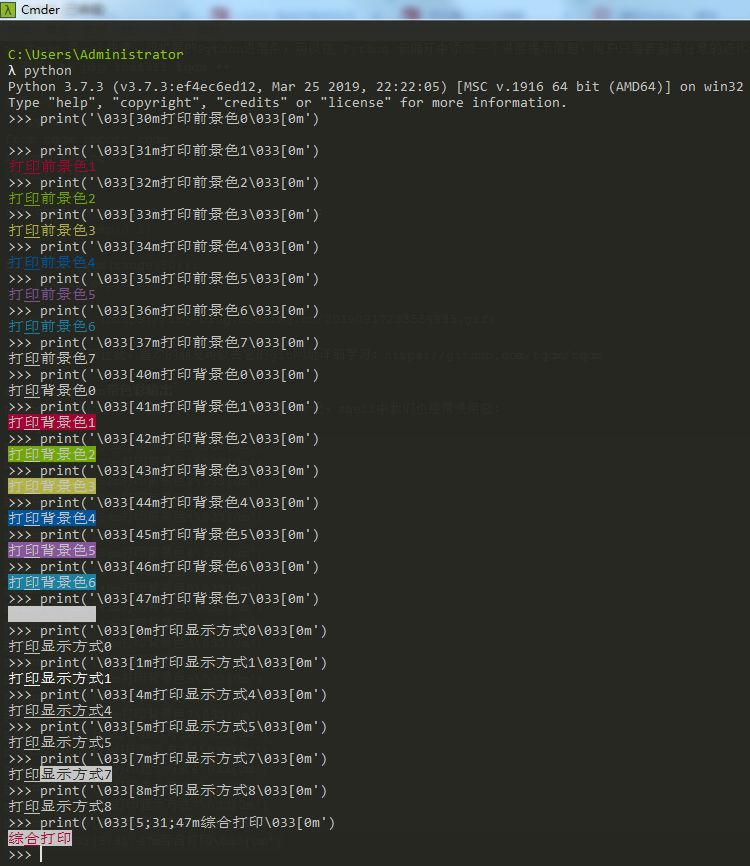Click the print command with 31m code
The image size is (750, 866).
click(x=163, y=151)
